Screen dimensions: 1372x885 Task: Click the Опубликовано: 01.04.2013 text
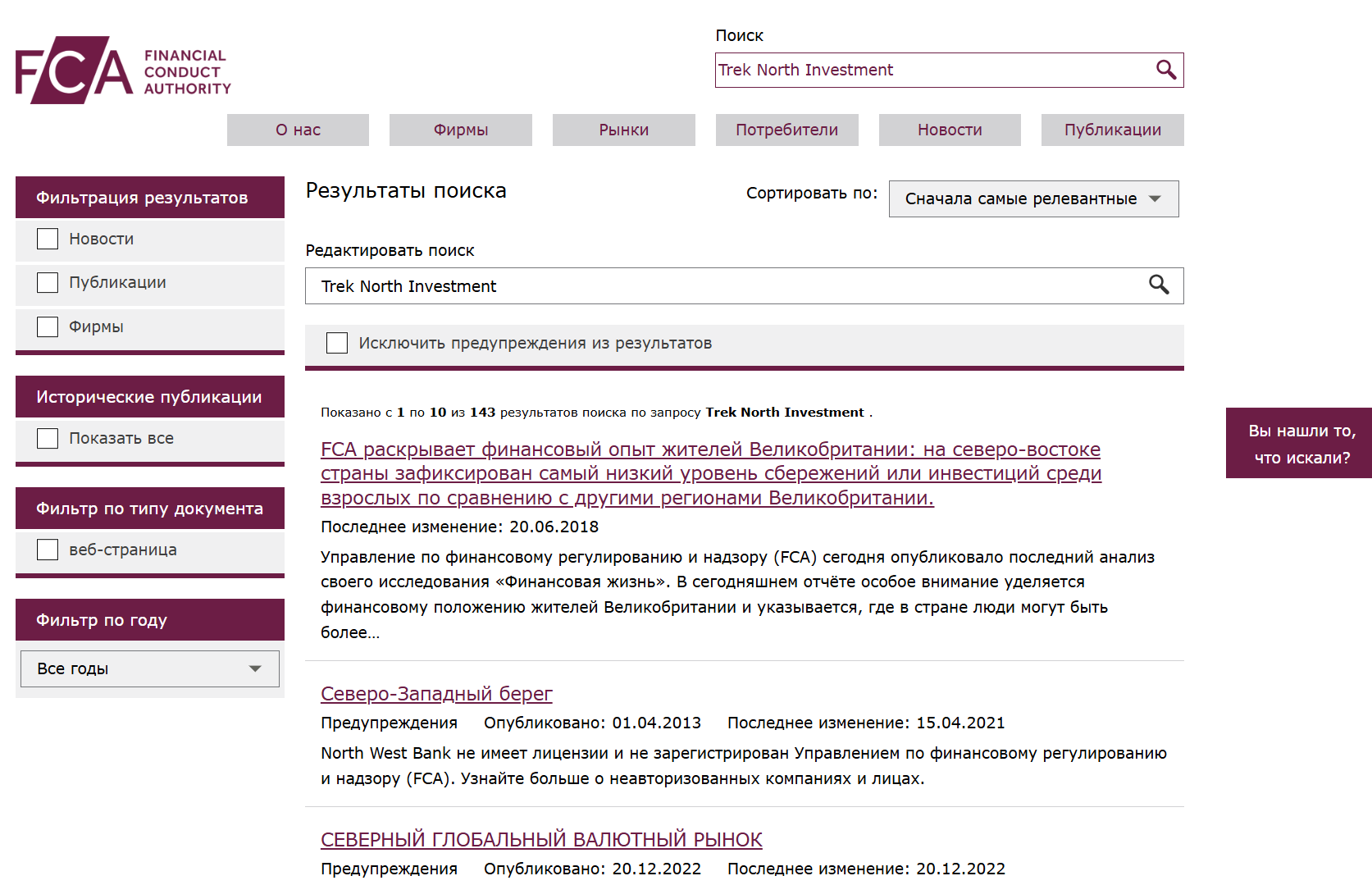592,723
